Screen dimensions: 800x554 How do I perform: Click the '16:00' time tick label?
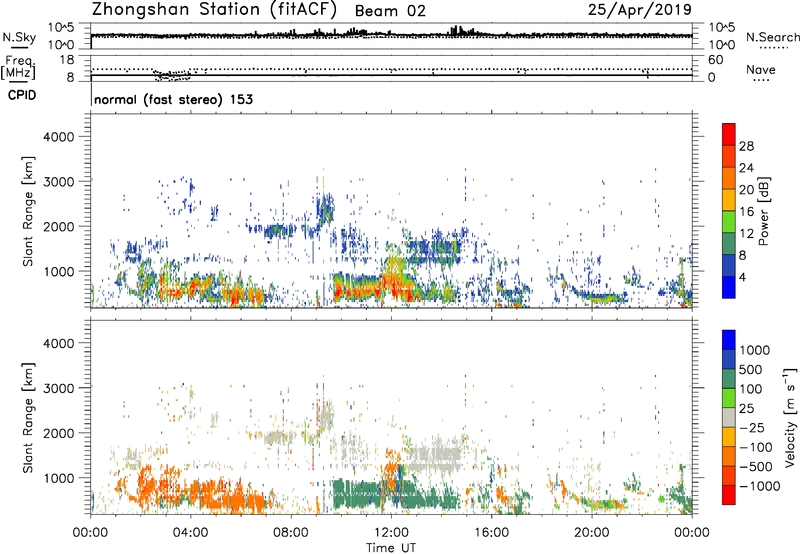pyautogui.click(x=491, y=533)
